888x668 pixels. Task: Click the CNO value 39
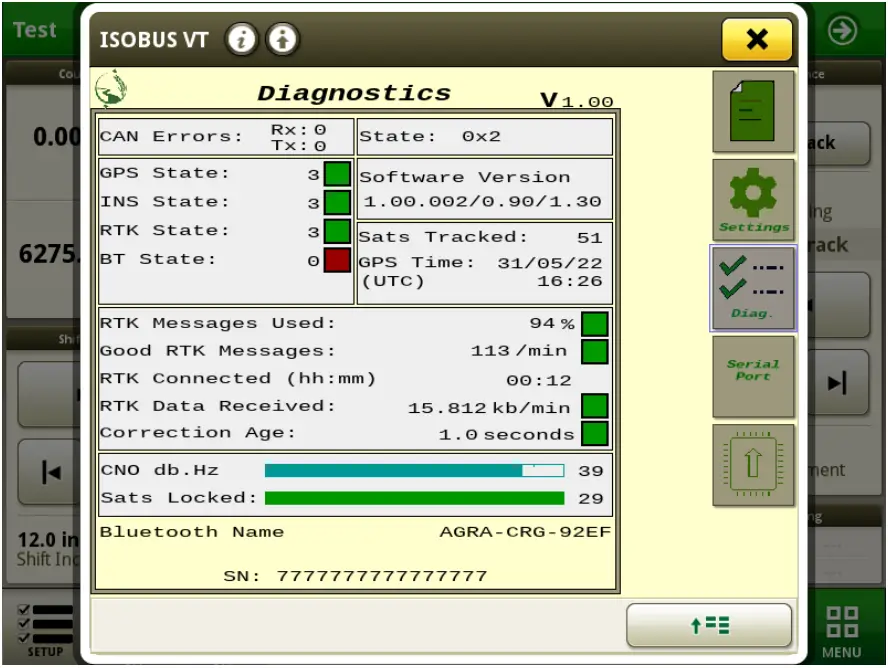pyautogui.click(x=591, y=471)
